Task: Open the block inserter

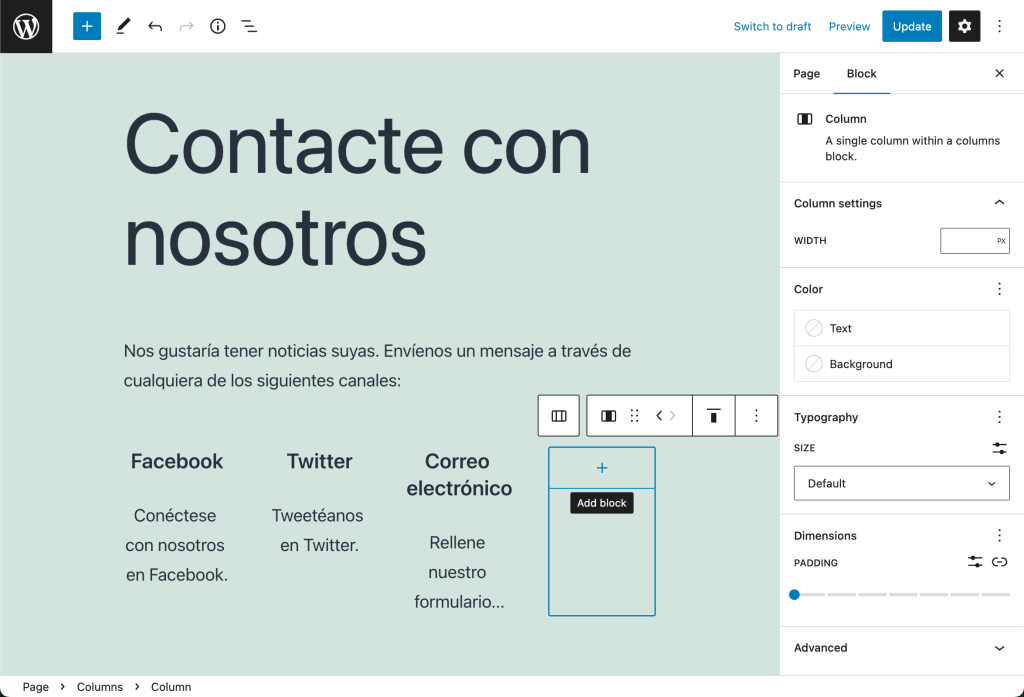Action: [86, 26]
